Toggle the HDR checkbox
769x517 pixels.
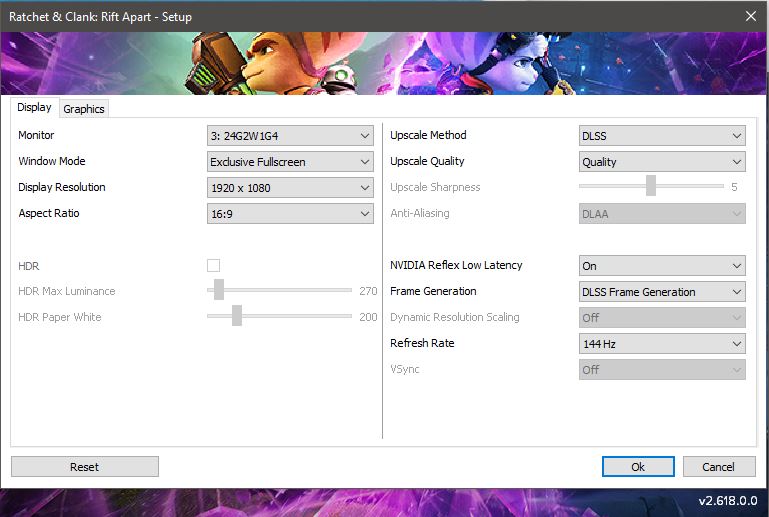click(213, 265)
